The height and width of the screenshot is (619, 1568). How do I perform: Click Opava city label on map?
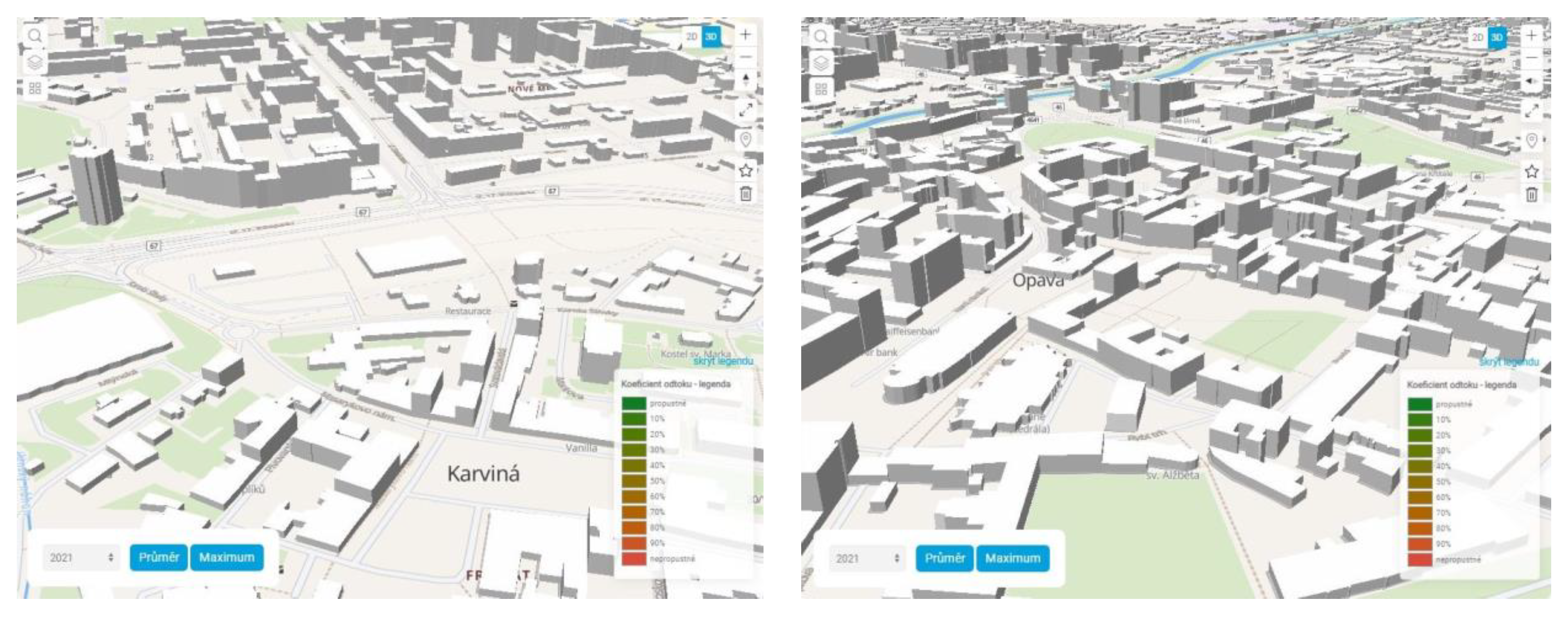point(1038,280)
